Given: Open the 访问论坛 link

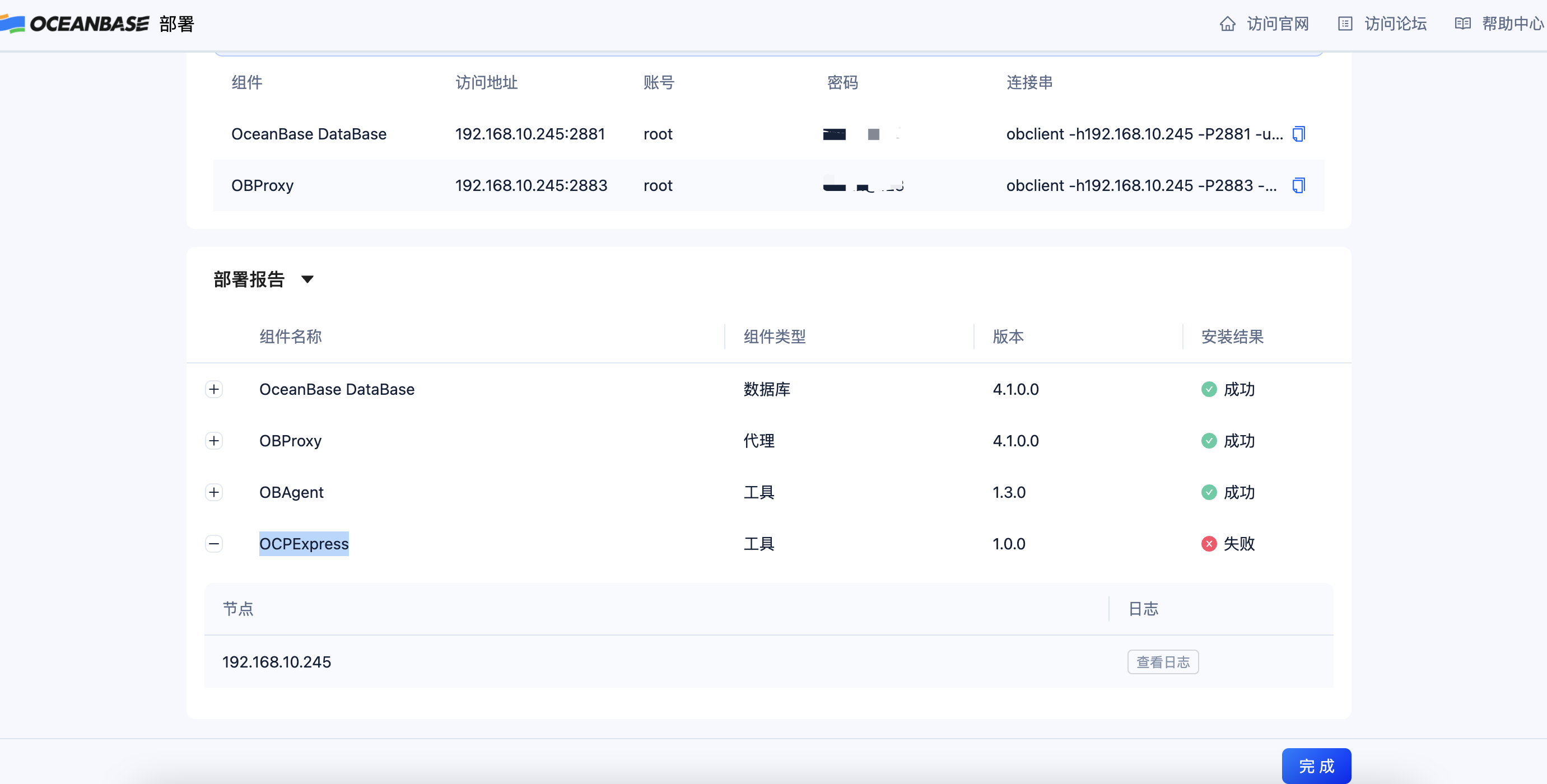Looking at the screenshot, I should (1396, 24).
